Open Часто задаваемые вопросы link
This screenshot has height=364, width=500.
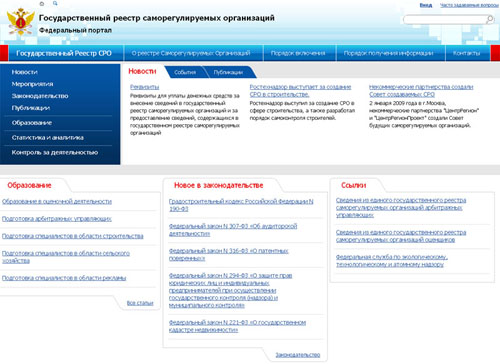tap(469, 5)
